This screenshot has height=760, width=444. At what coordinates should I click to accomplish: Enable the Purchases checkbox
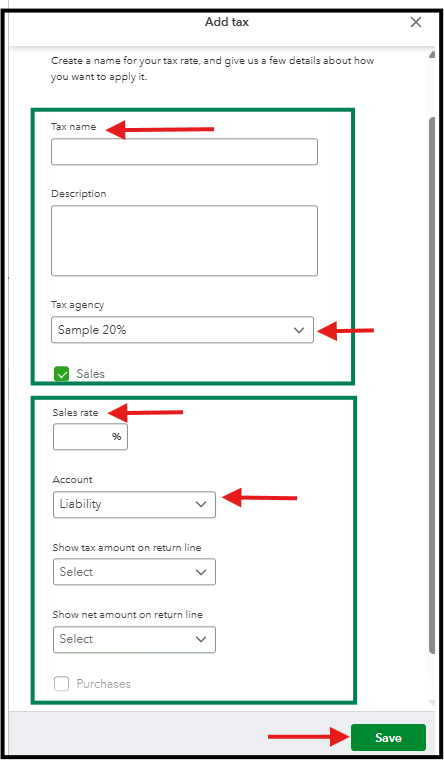pos(62,684)
